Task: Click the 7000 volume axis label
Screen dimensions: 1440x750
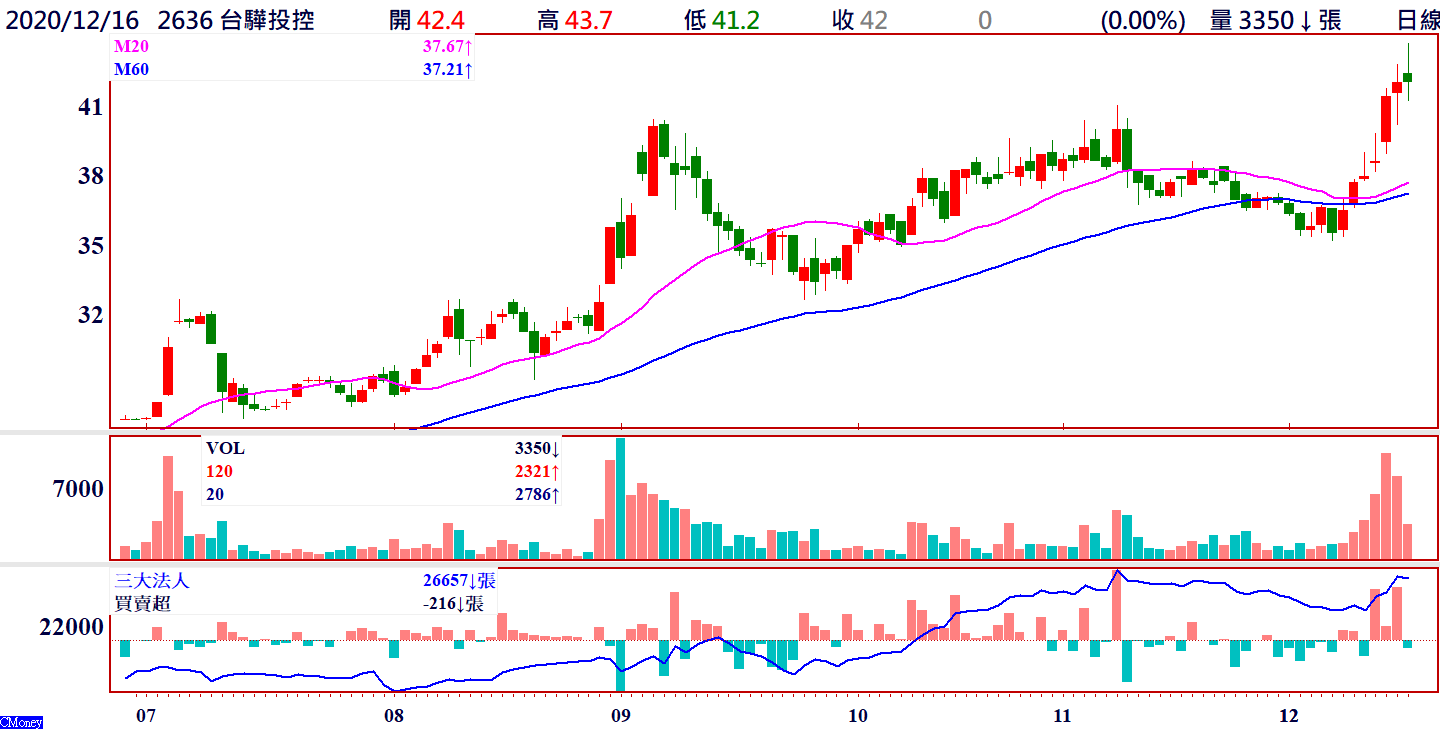Action: pos(78,490)
